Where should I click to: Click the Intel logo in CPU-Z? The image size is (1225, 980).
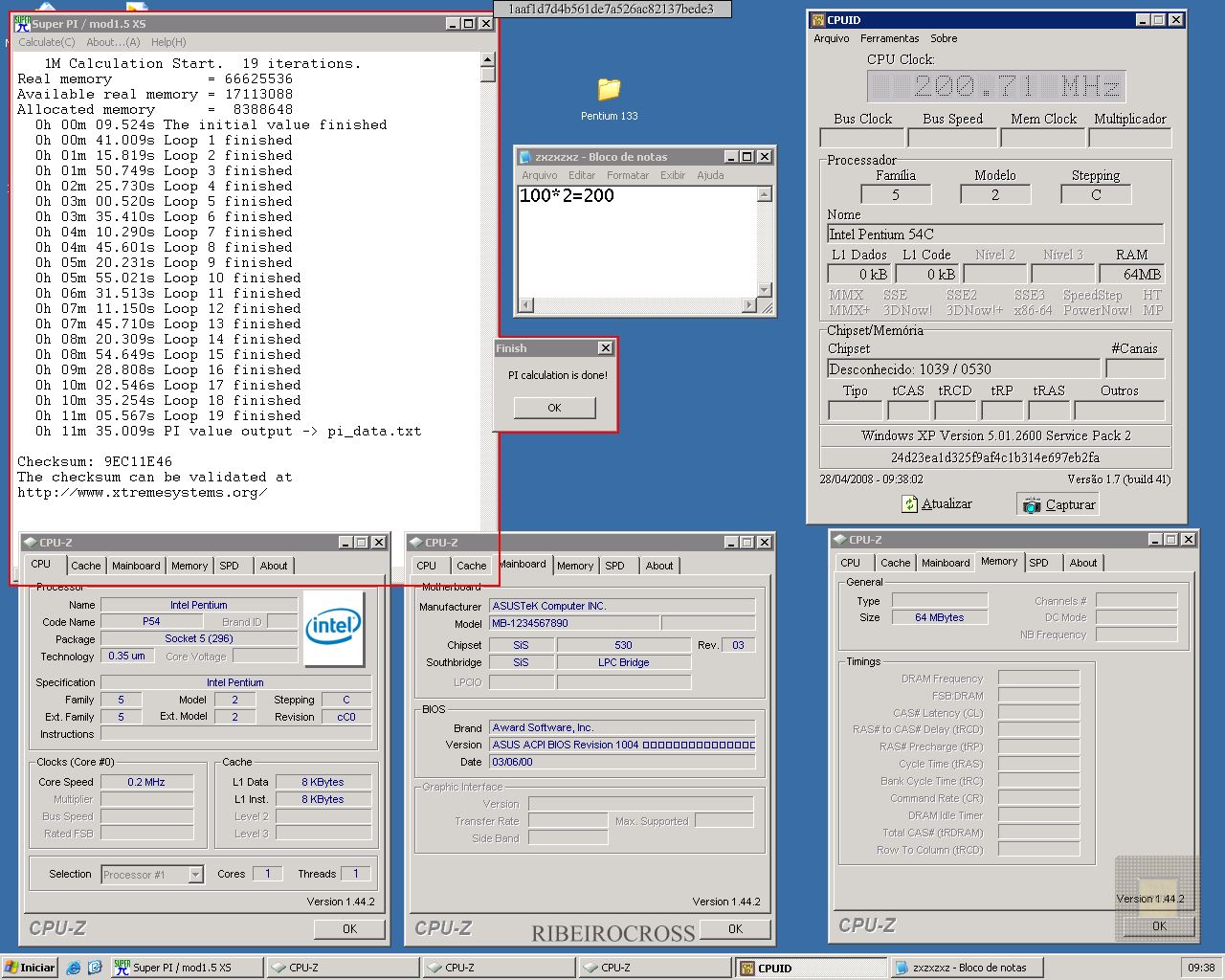[x=333, y=629]
